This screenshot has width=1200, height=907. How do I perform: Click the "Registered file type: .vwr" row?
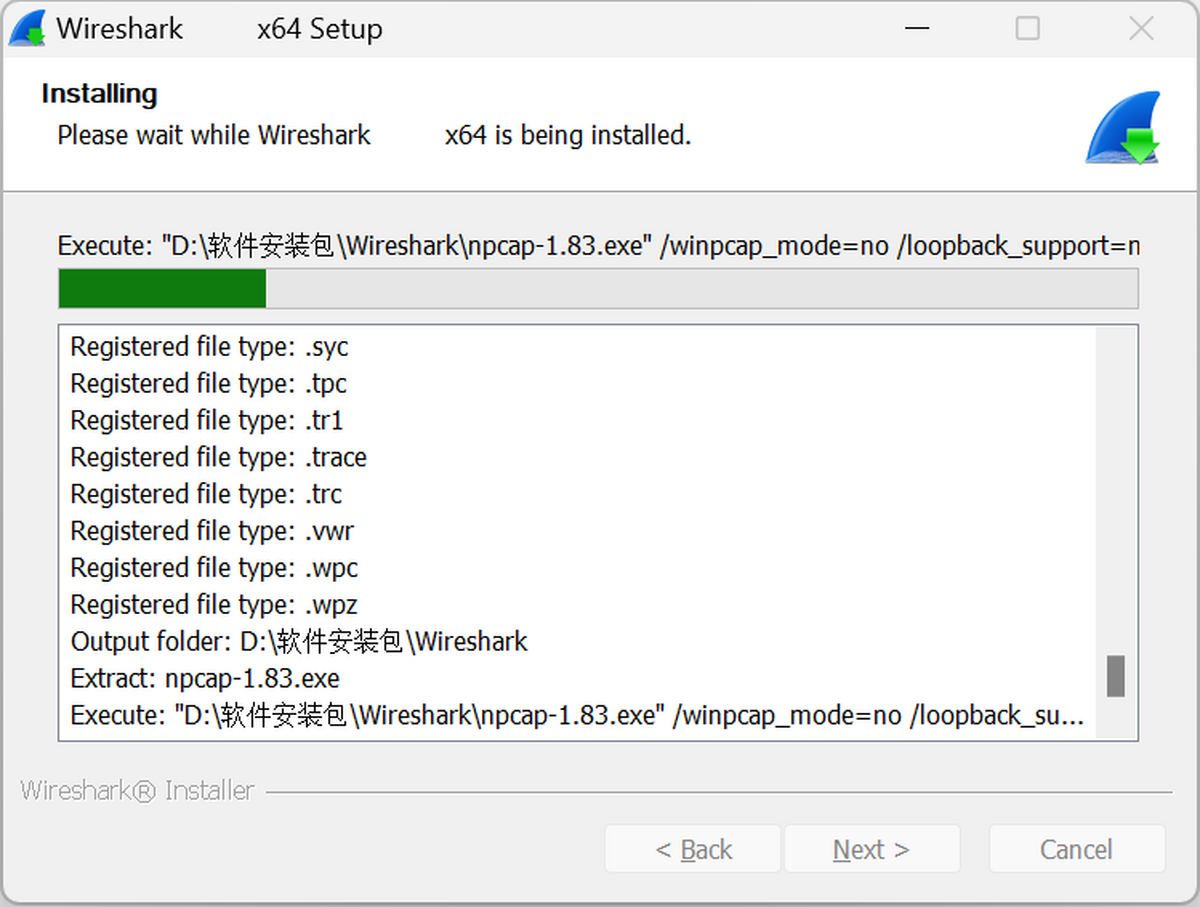212,531
